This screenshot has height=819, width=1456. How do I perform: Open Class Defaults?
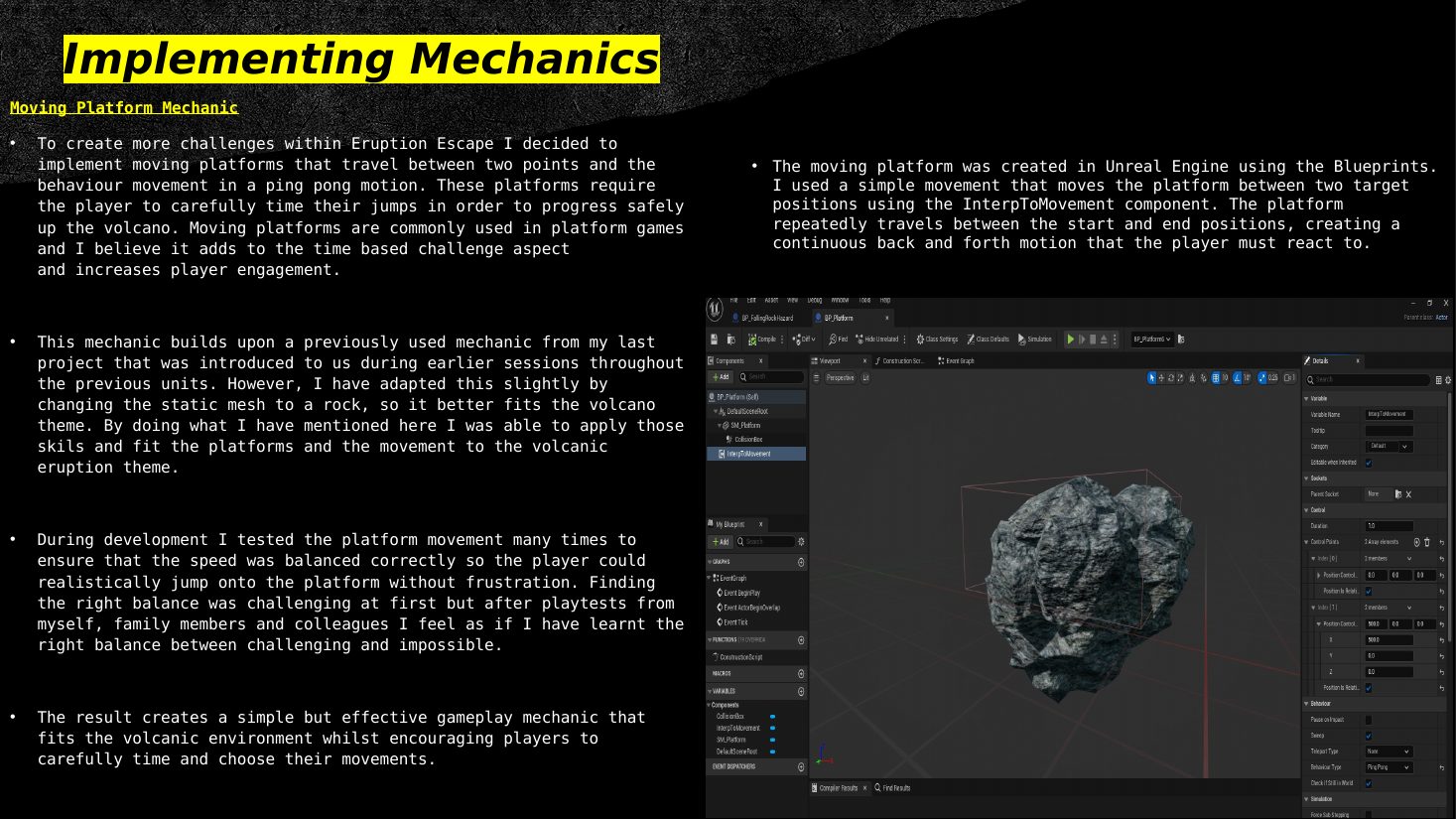(x=989, y=340)
